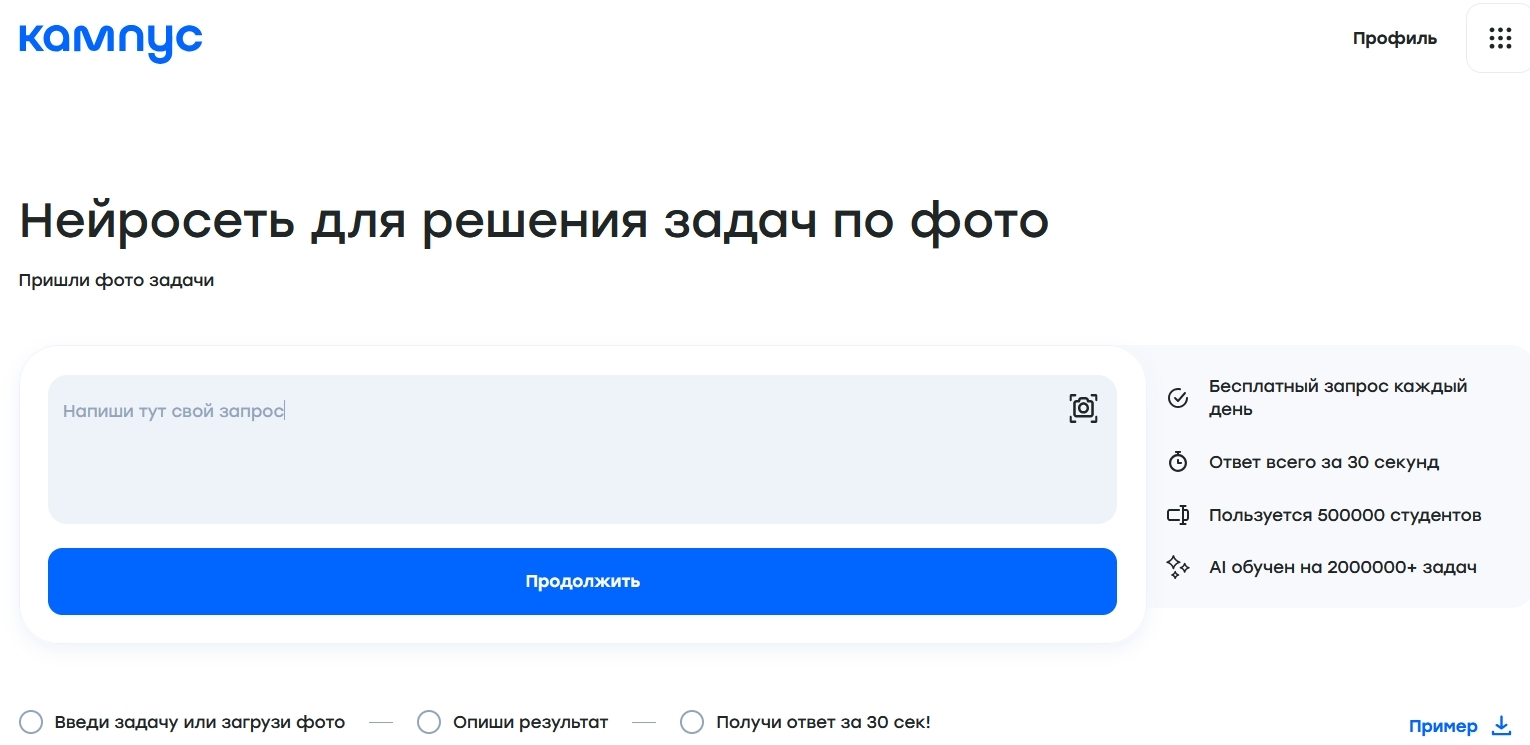Select the Получи ответ за 30 сек step circle
The width and height of the screenshot is (1530, 745).
click(x=692, y=722)
